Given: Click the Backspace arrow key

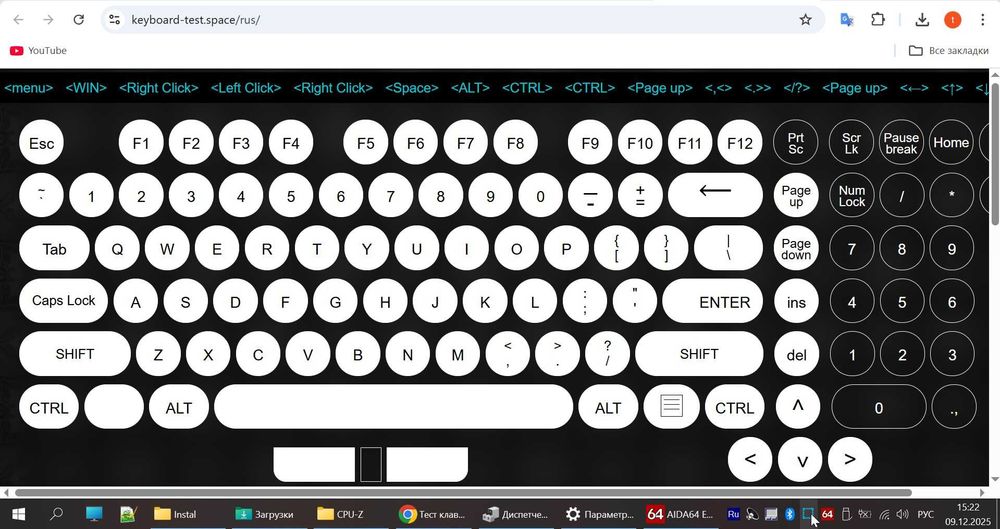Looking at the screenshot, I should 715,195.
